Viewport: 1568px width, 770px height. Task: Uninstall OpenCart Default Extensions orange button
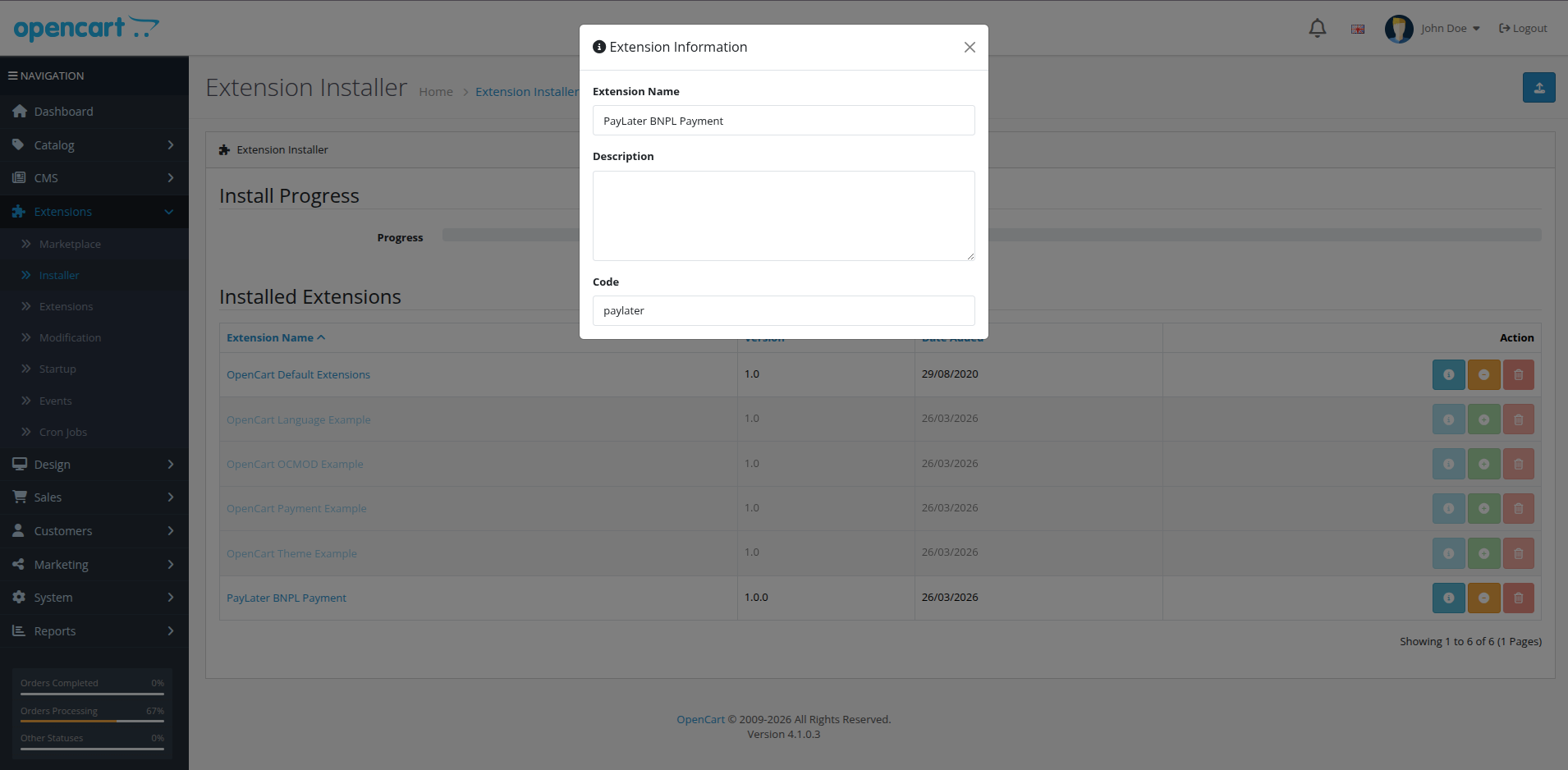click(x=1484, y=374)
